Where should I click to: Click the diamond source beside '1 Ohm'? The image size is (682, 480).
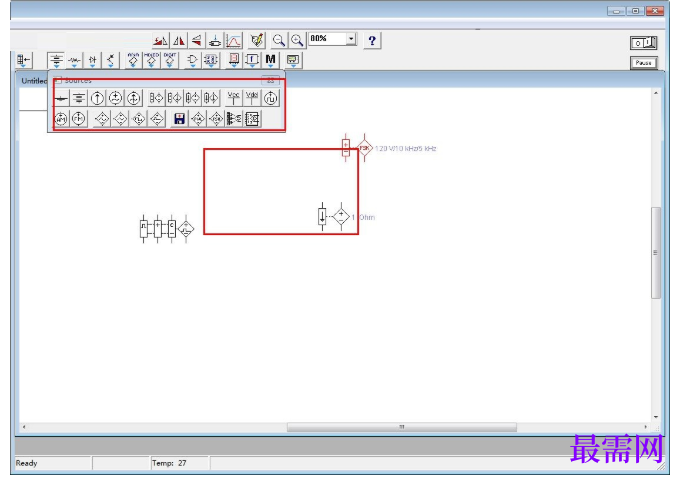click(341, 217)
